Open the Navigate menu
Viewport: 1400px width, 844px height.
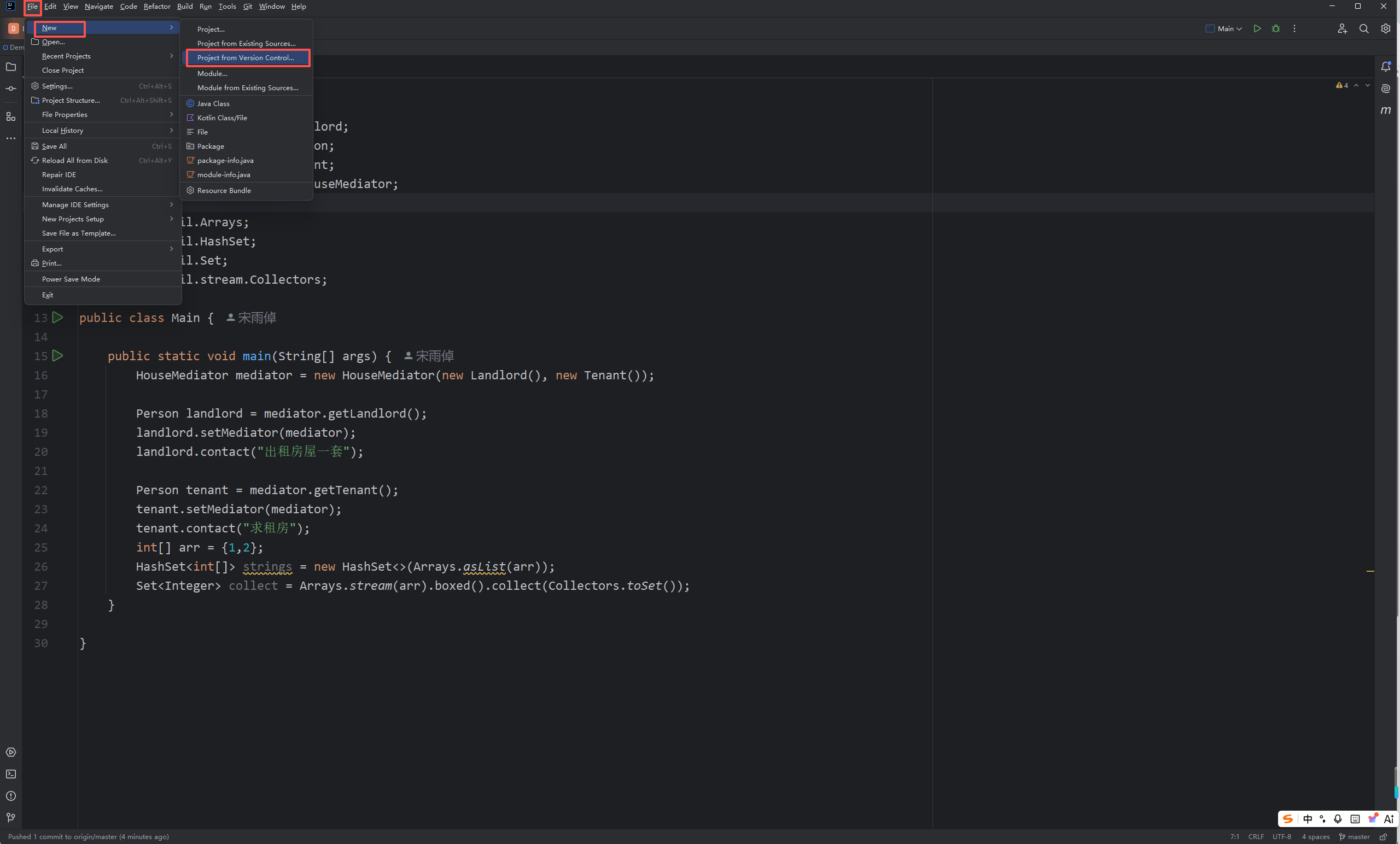pyautogui.click(x=99, y=6)
